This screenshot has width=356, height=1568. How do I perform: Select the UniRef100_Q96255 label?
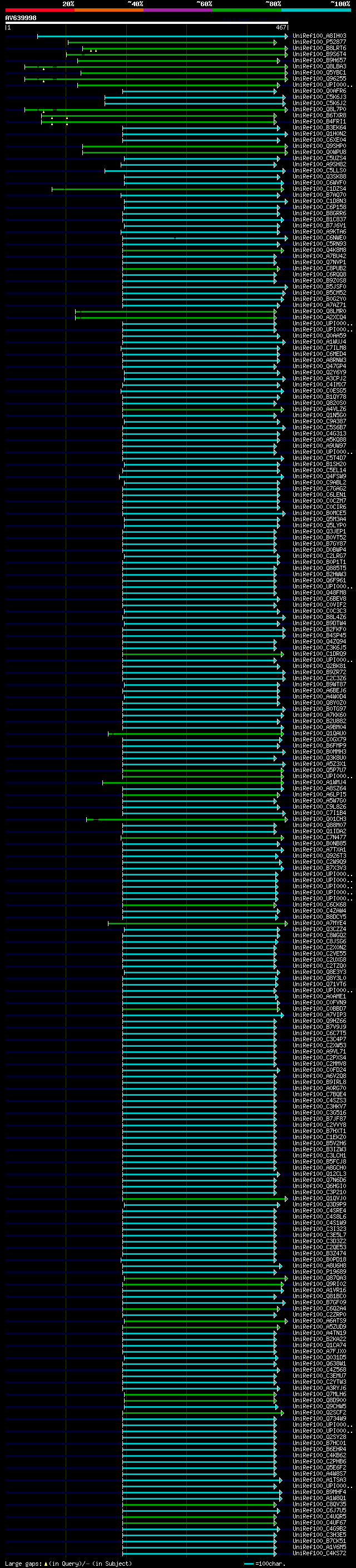coord(319,78)
